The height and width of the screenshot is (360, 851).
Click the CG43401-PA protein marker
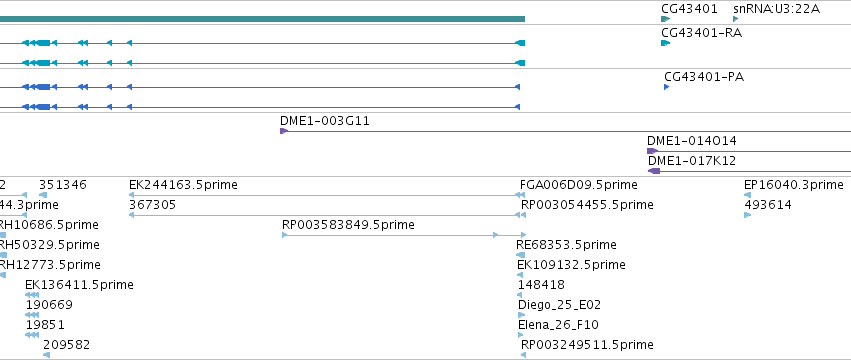666,87
